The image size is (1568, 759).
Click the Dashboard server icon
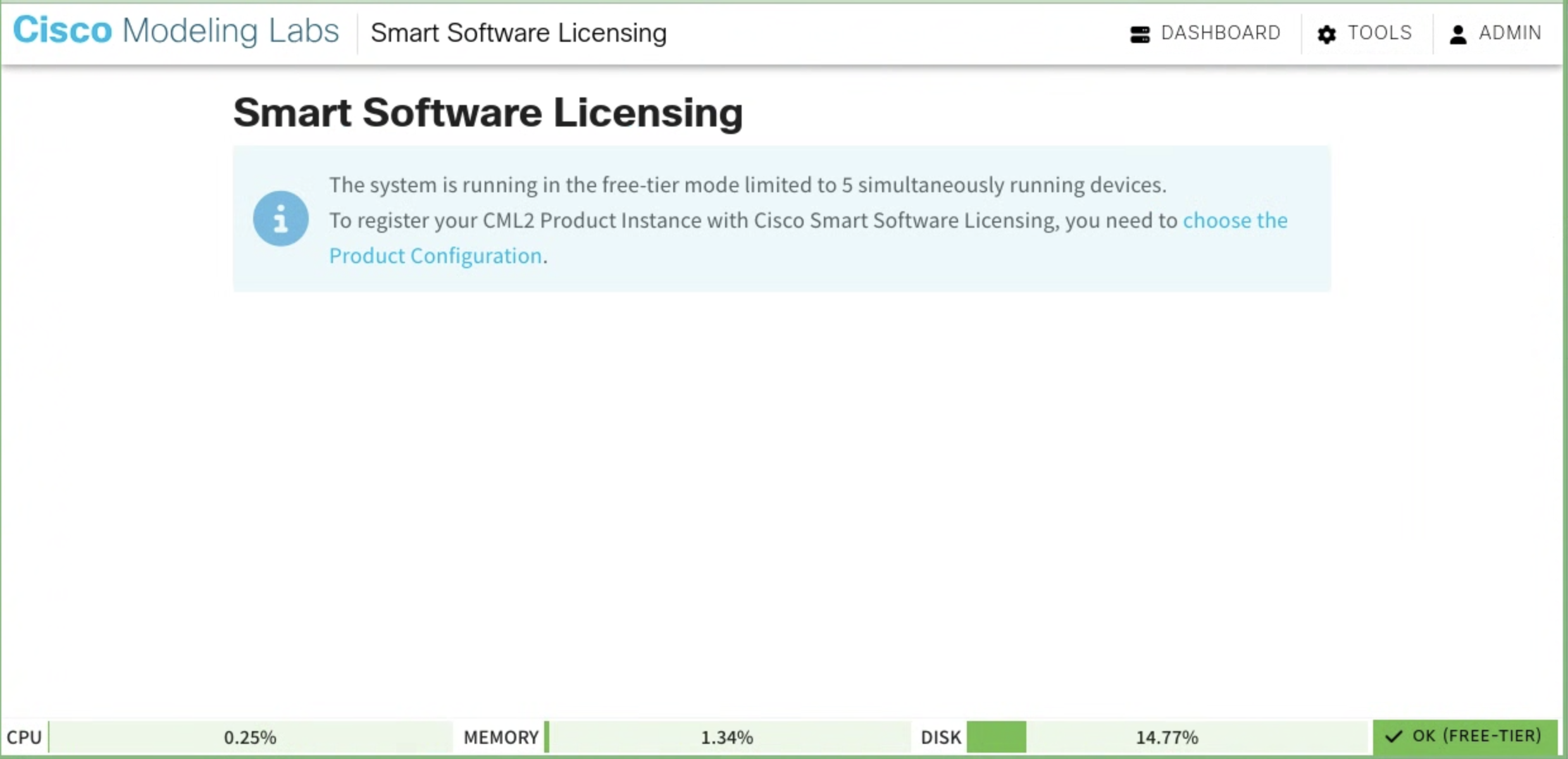click(x=1140, y=34)
